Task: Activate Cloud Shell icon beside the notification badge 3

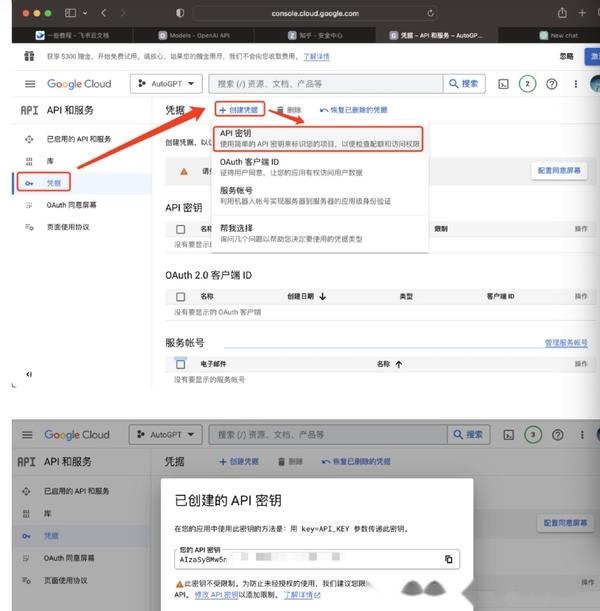Action: (508, 435)
